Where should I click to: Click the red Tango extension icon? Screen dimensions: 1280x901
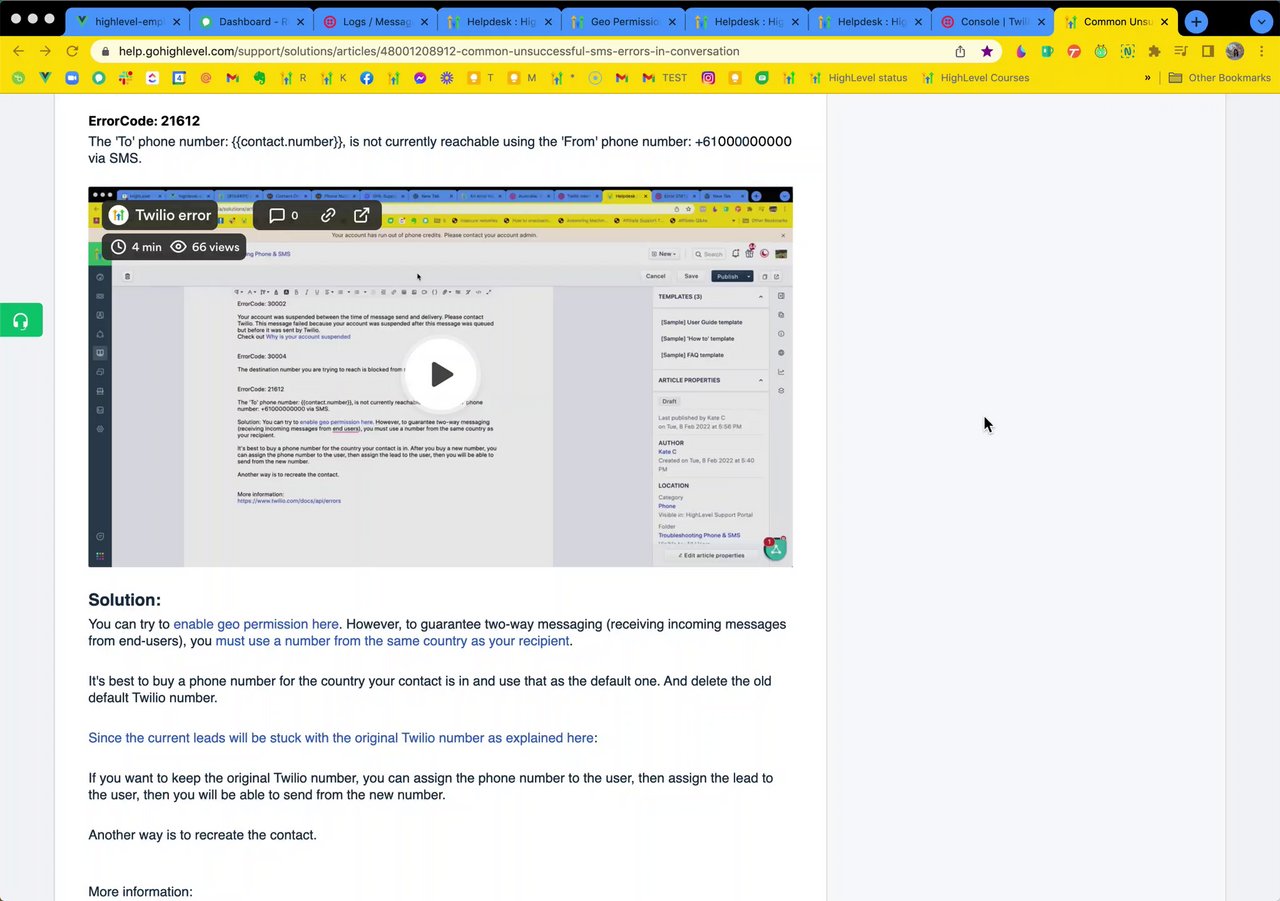click(1073, 51)
